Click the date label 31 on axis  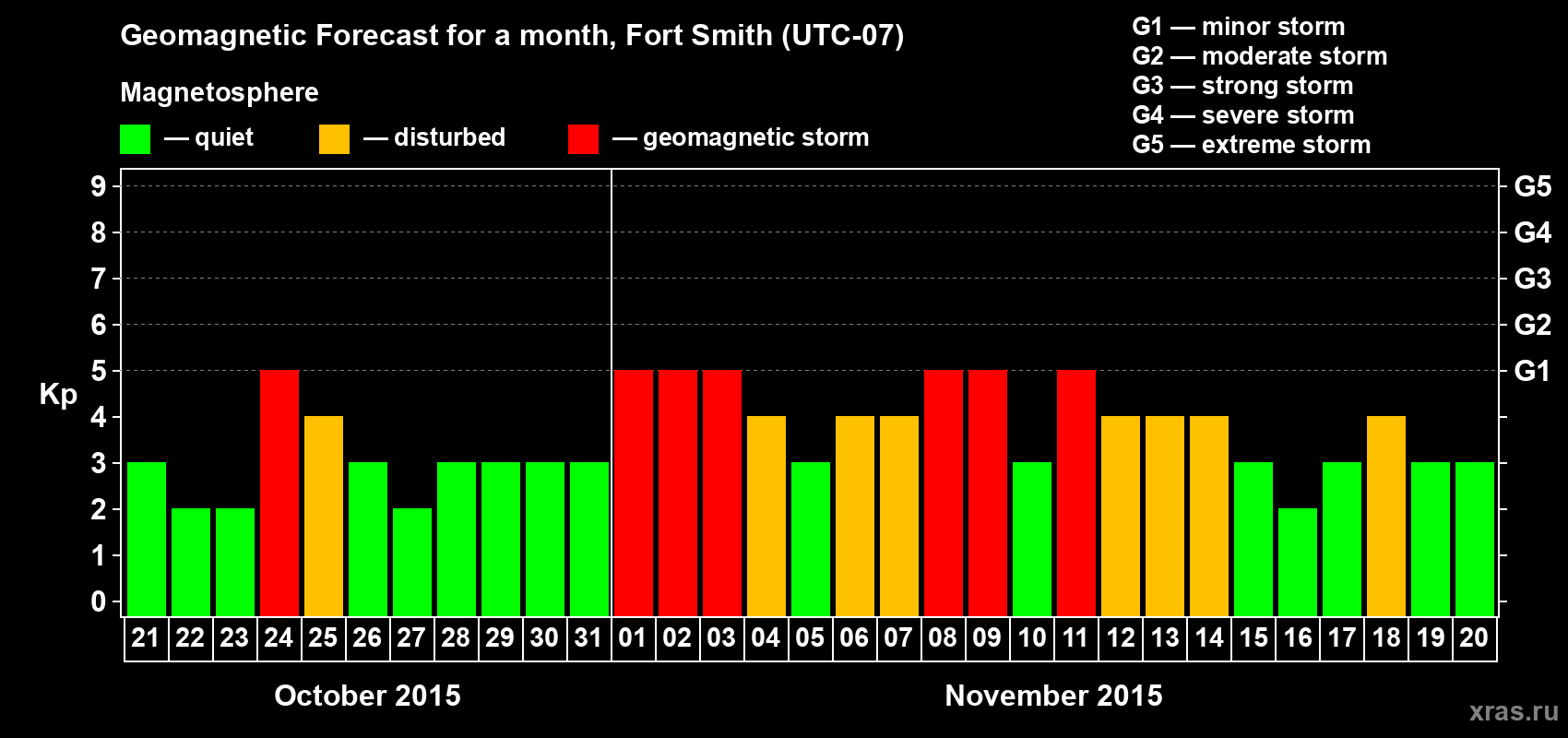588,637
